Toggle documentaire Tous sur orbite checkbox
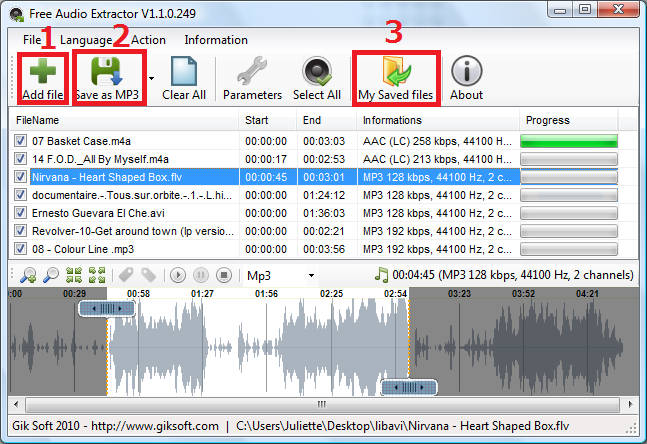This screenshot has width=647, height=444. point(20,195)
